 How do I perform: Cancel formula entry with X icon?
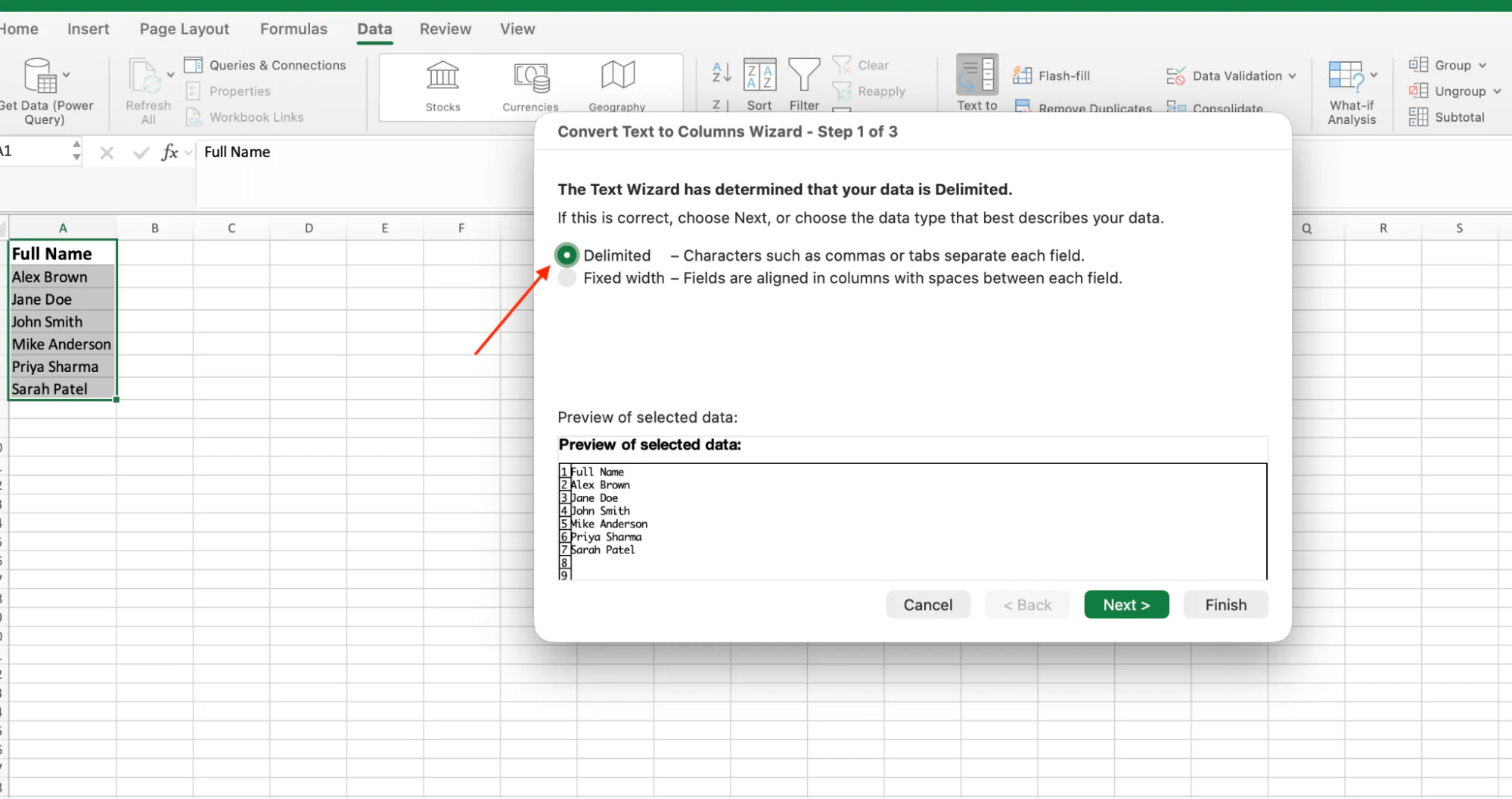coord(107,153)
